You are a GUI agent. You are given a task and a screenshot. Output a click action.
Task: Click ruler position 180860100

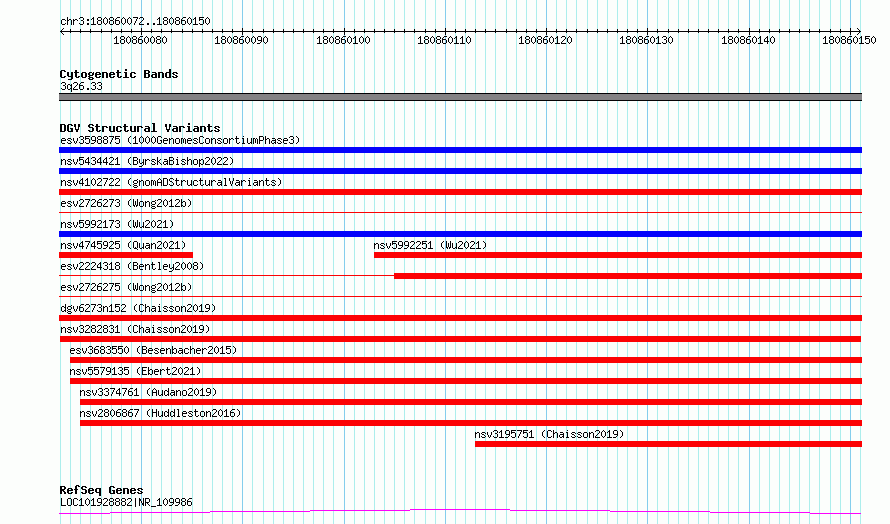click(343, 40)
